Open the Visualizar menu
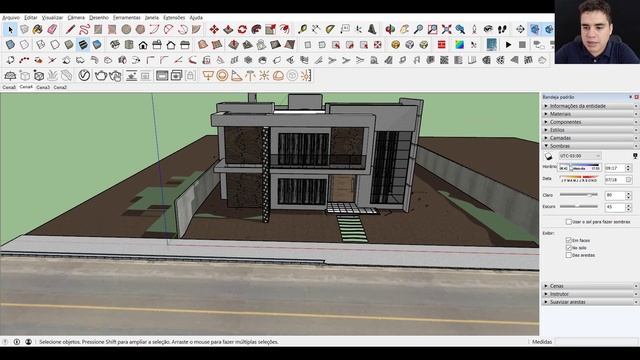The height and width of the screenshot is (360, 640). click(52, 18)
